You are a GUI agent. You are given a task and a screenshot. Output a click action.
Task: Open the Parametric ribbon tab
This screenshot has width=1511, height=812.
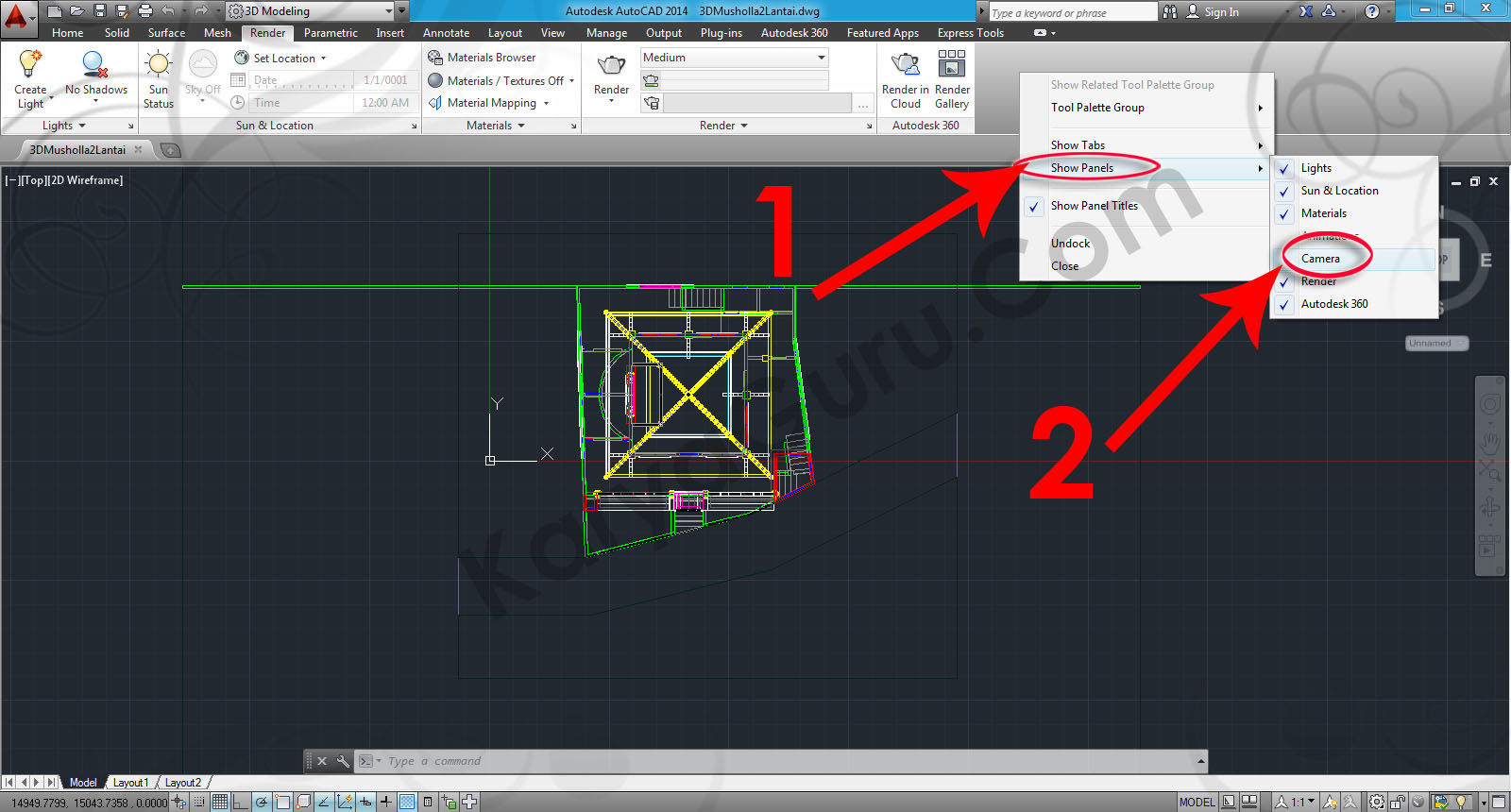click(x=331, y=33)
